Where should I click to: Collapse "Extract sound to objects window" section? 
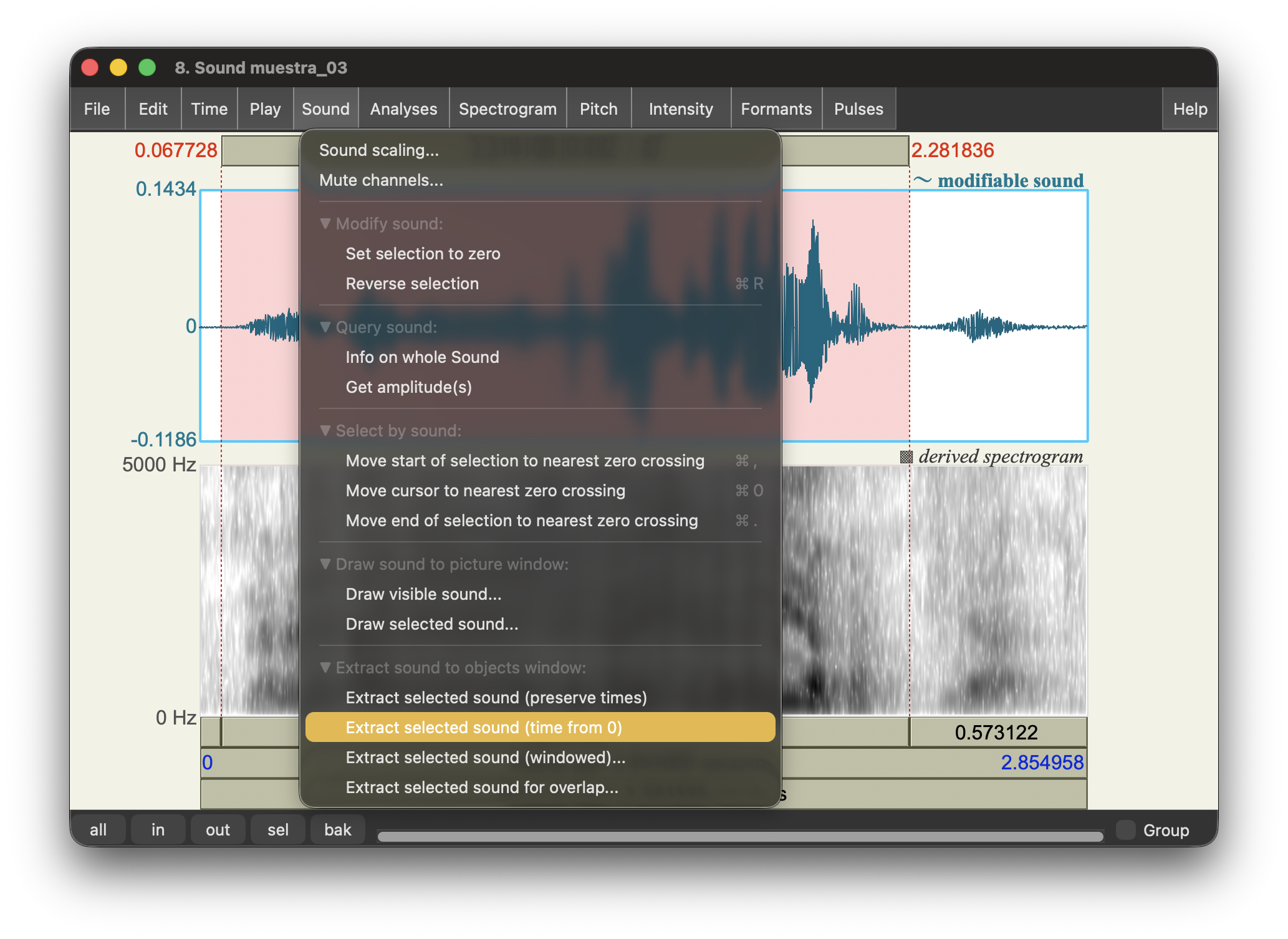point(325,667)
